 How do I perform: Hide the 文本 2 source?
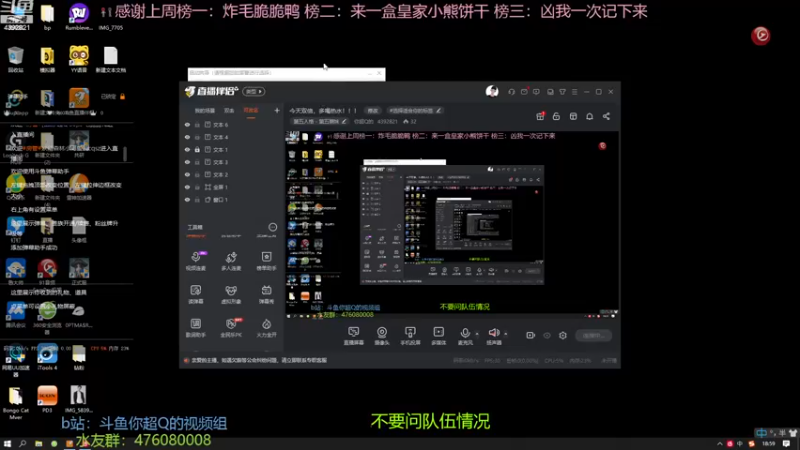(x=187, y=174)
